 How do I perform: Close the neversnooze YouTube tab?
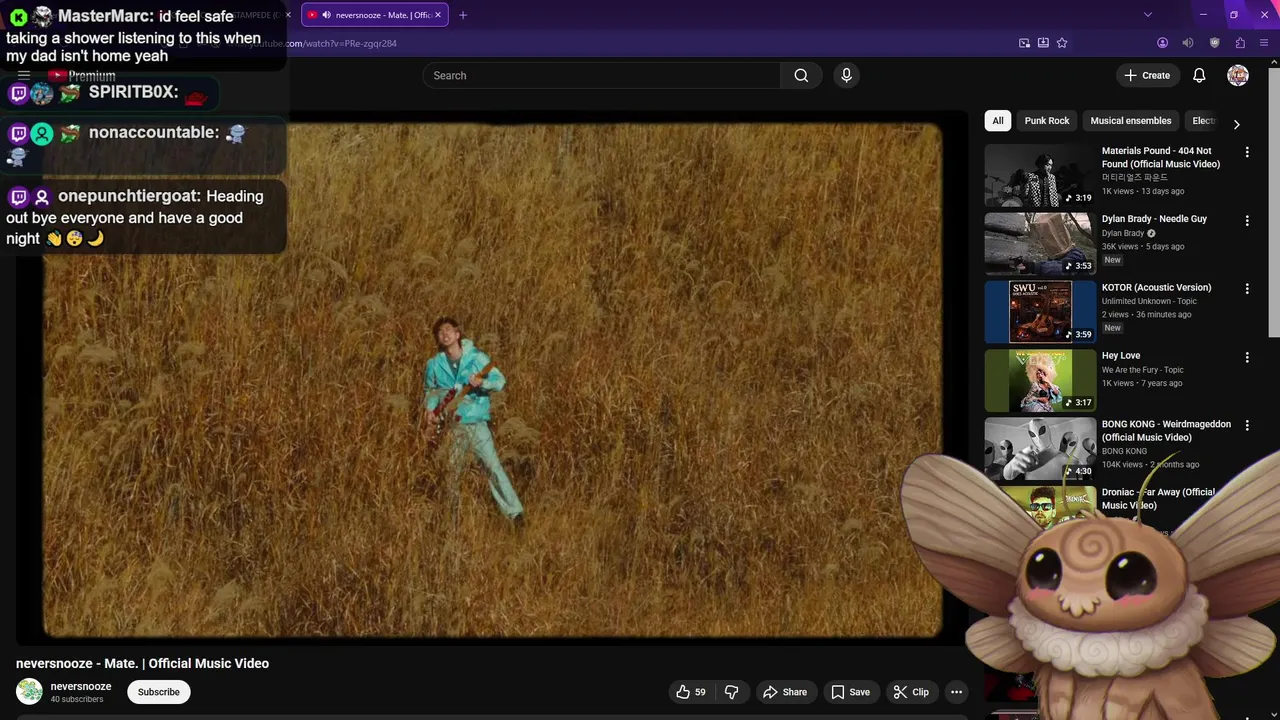[437, 15]
